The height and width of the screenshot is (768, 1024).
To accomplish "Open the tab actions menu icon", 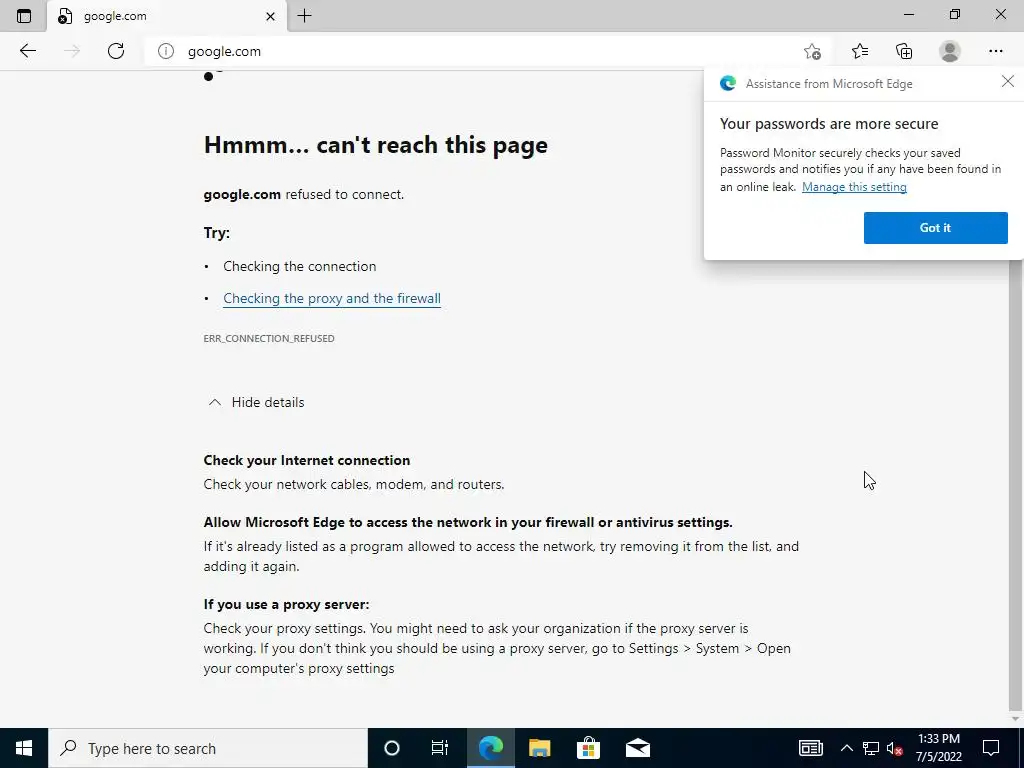I will pos(24,16).
